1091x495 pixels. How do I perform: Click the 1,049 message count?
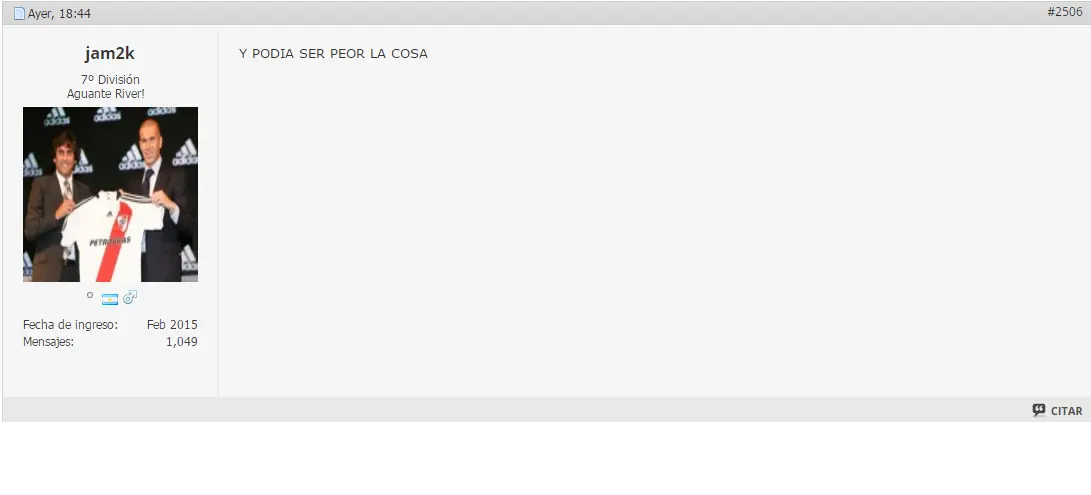[x=182, y=342]
